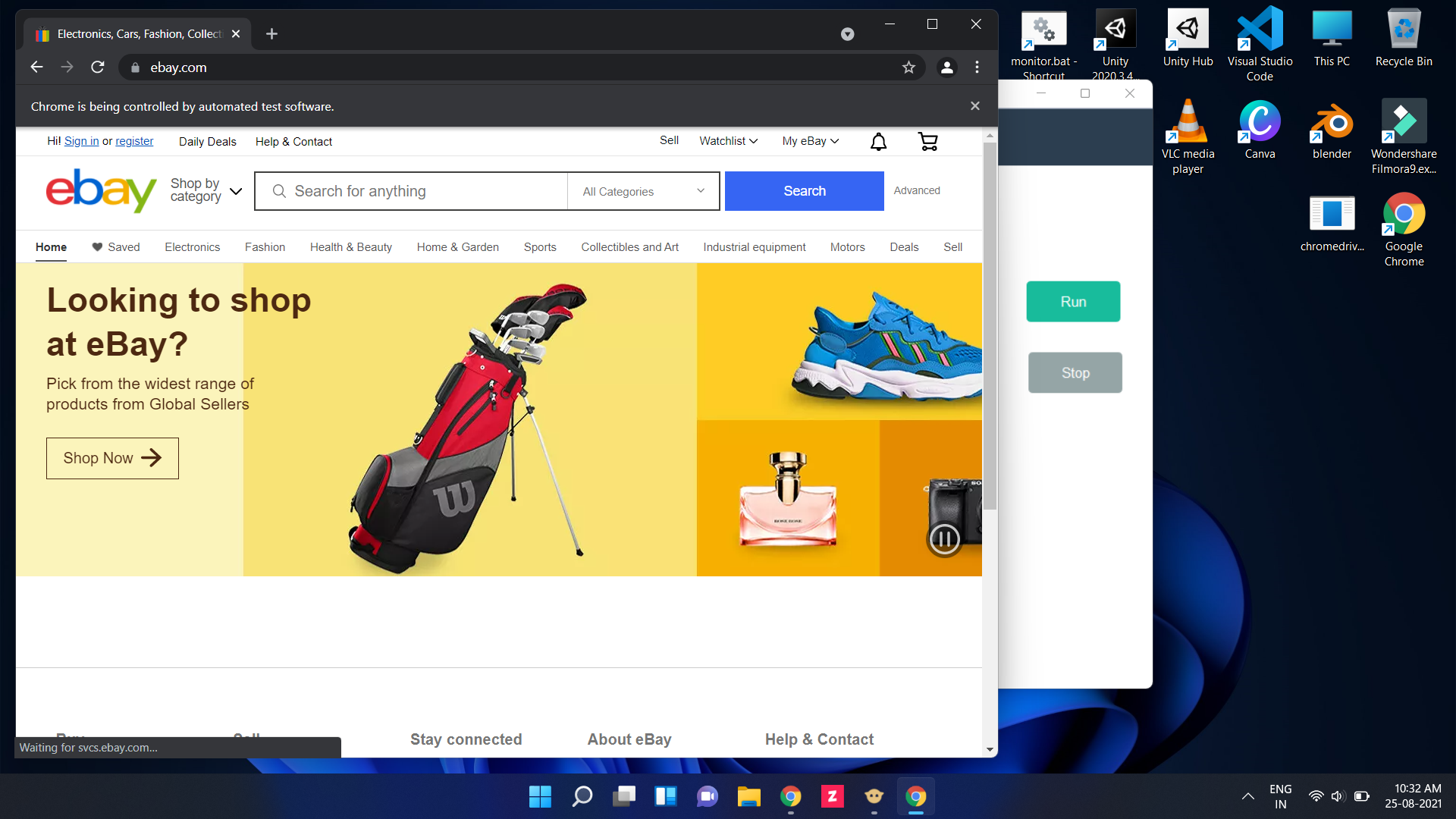Viewport: 1456px width, 819px height.
Task: Click the blue Search button
Action: click(x=804, y=191)
